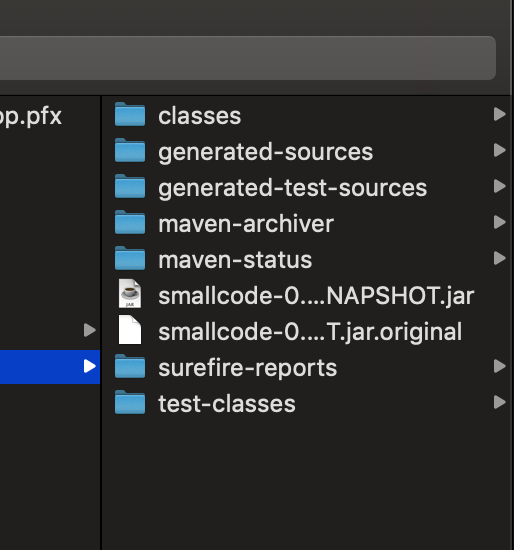Click the blank jar.original document icon
514x550 pixels.
tap(130, 330)
